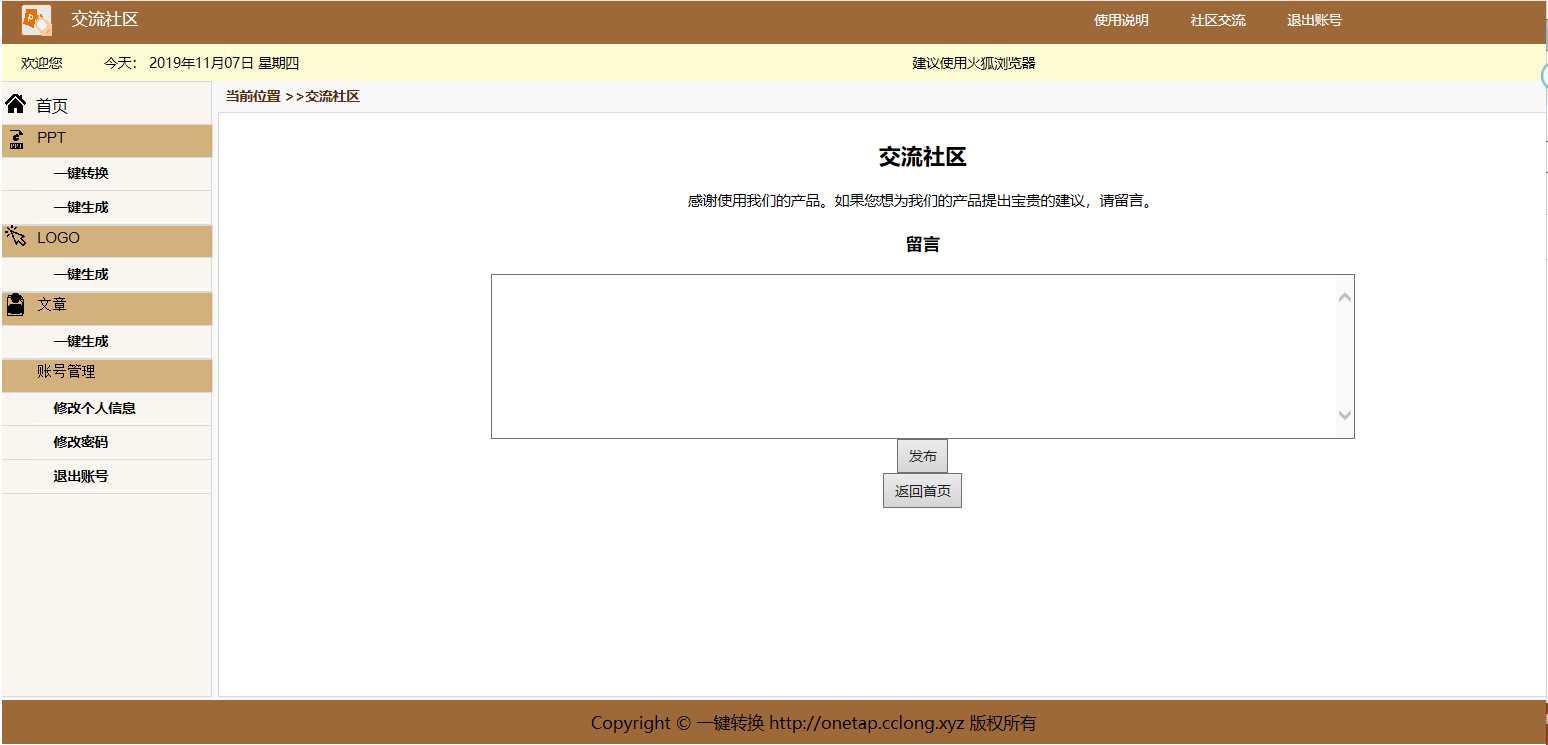1548x745 pixels.
Task: Open 一键生成 under LOGO
Action: pyautogui.click(x=81, y=274)
